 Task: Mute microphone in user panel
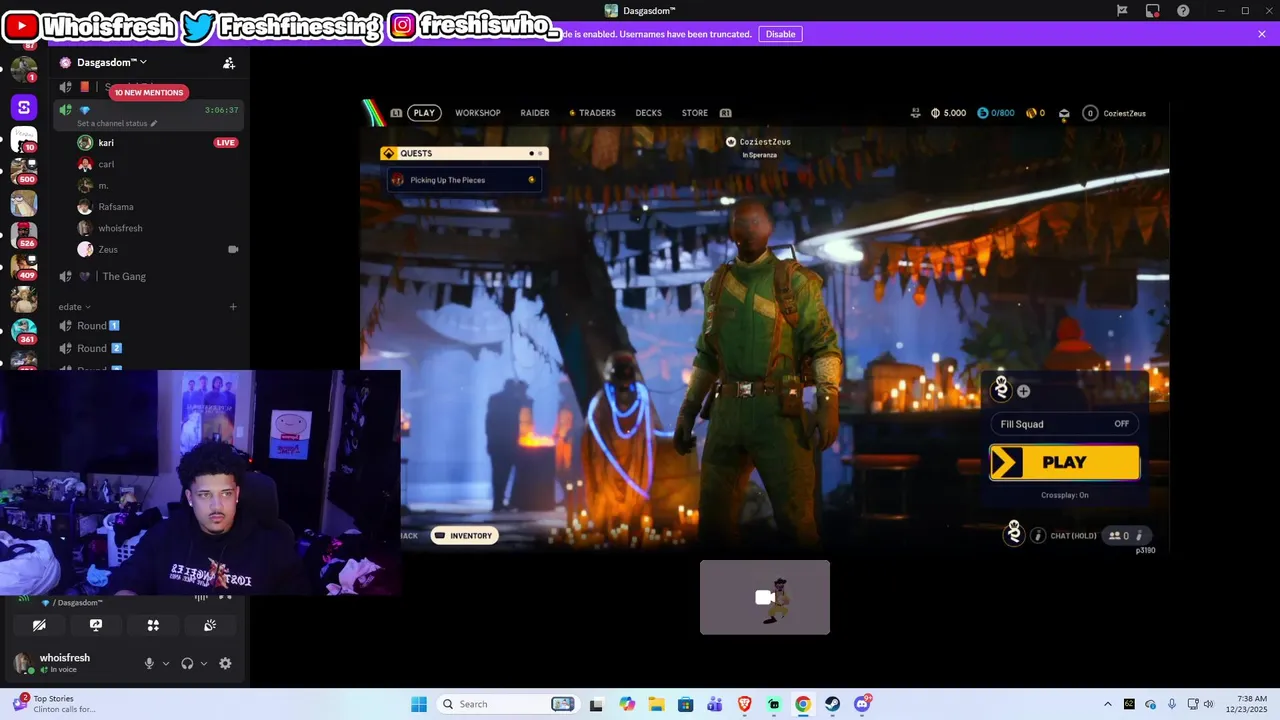click(149, 663)
